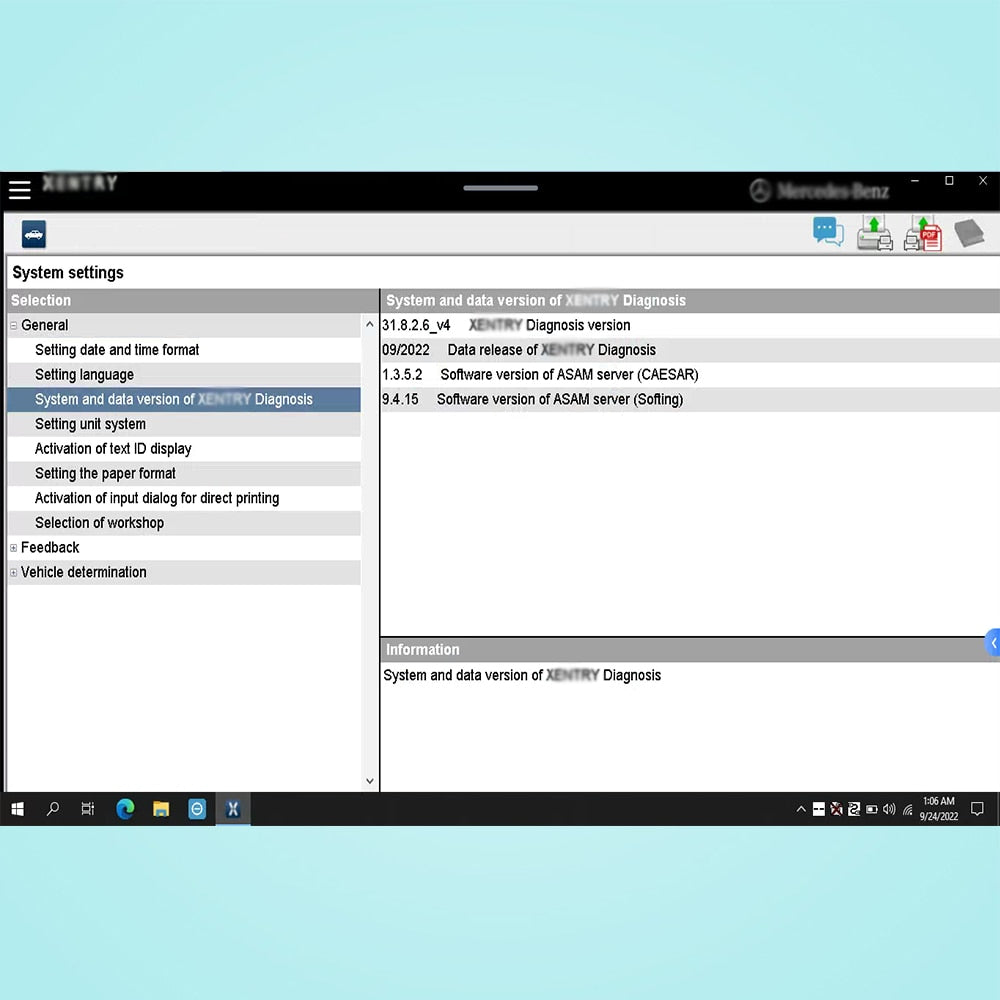Open the hamburger menu in the title bar

tap(19, 189)
